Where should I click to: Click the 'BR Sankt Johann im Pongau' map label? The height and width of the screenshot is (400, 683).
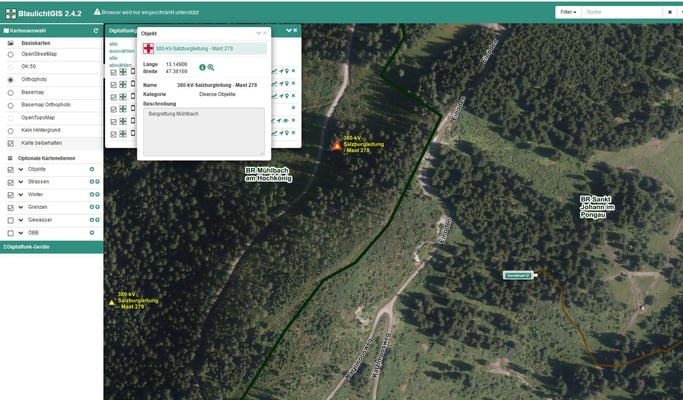point(597,207)
